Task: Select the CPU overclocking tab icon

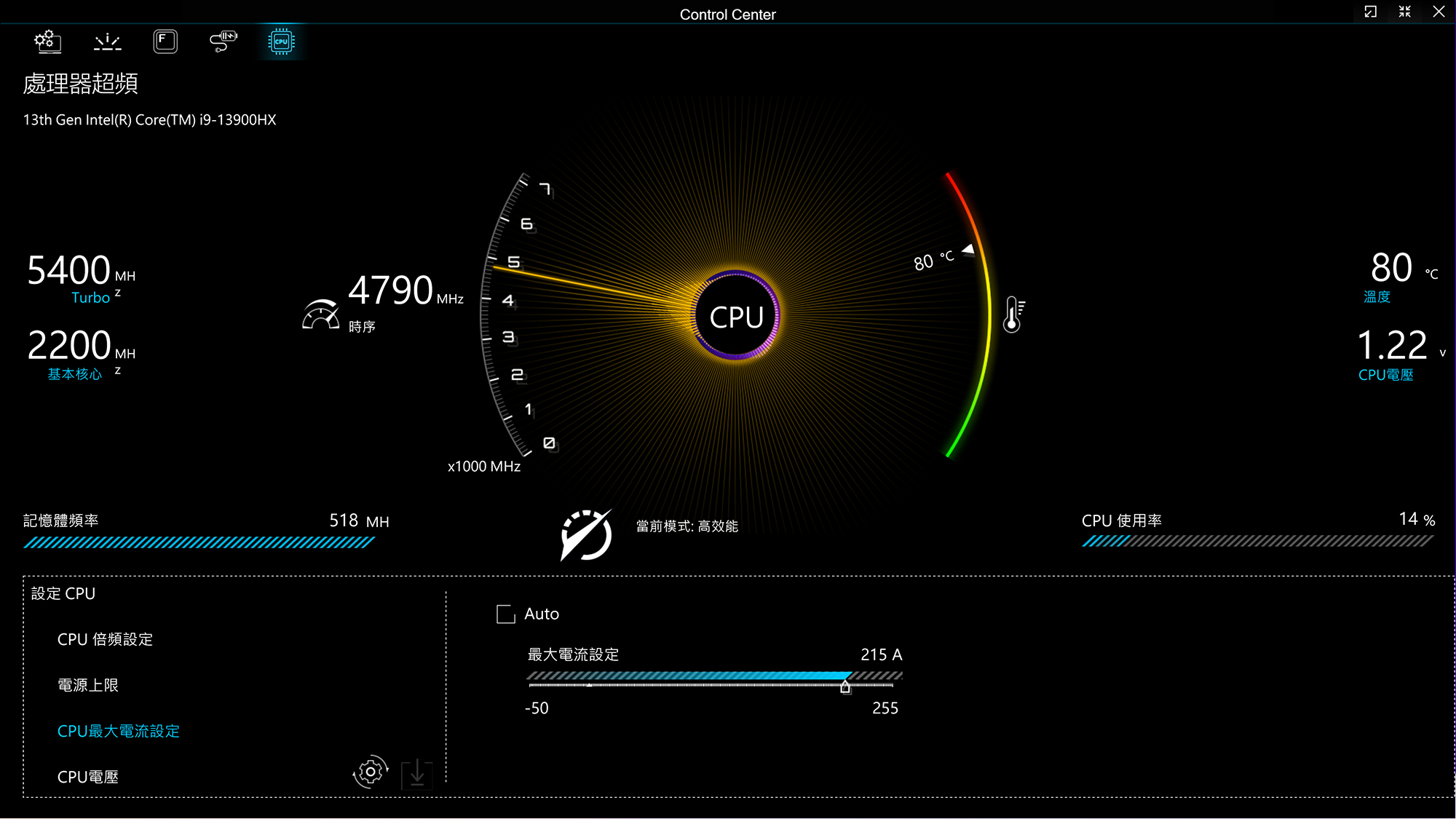Action: pos(281,41)
